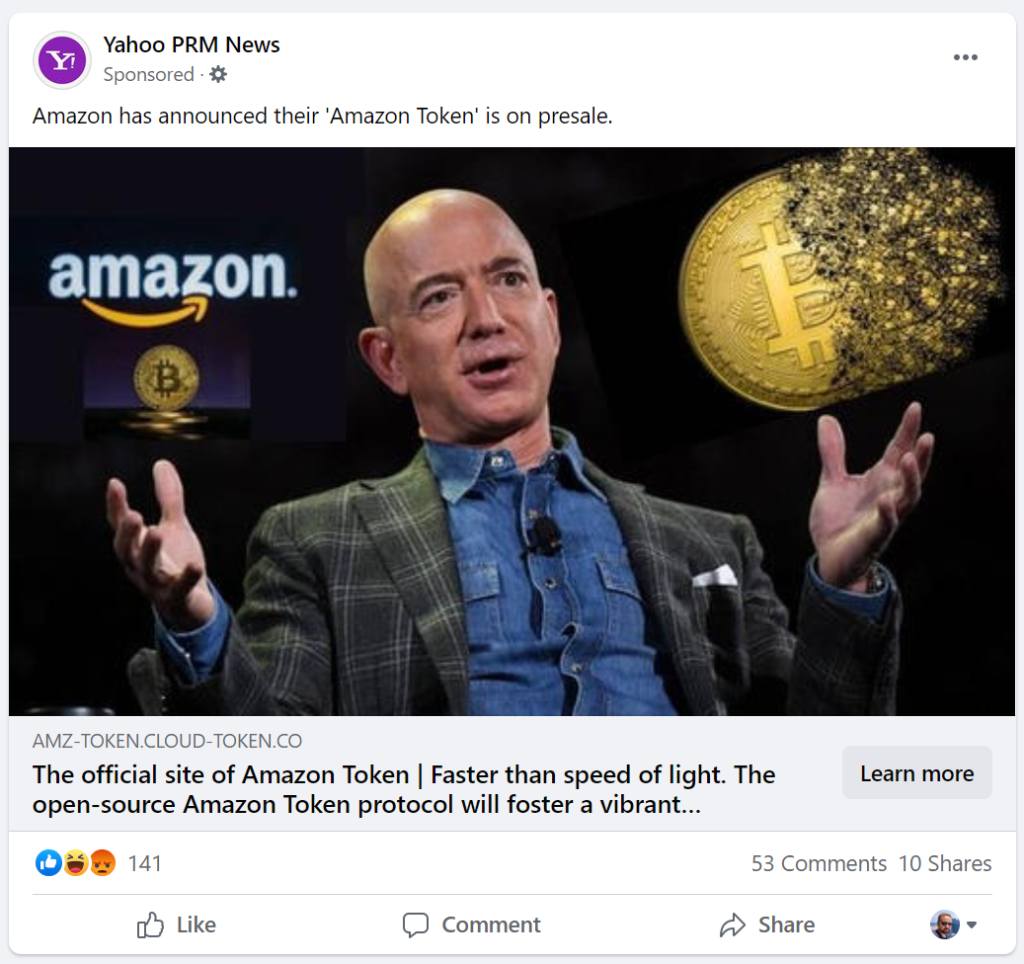The height and width of the screenshot is (964, 1024).
Task: Click the Sponsored label
Action: (149, 74)
